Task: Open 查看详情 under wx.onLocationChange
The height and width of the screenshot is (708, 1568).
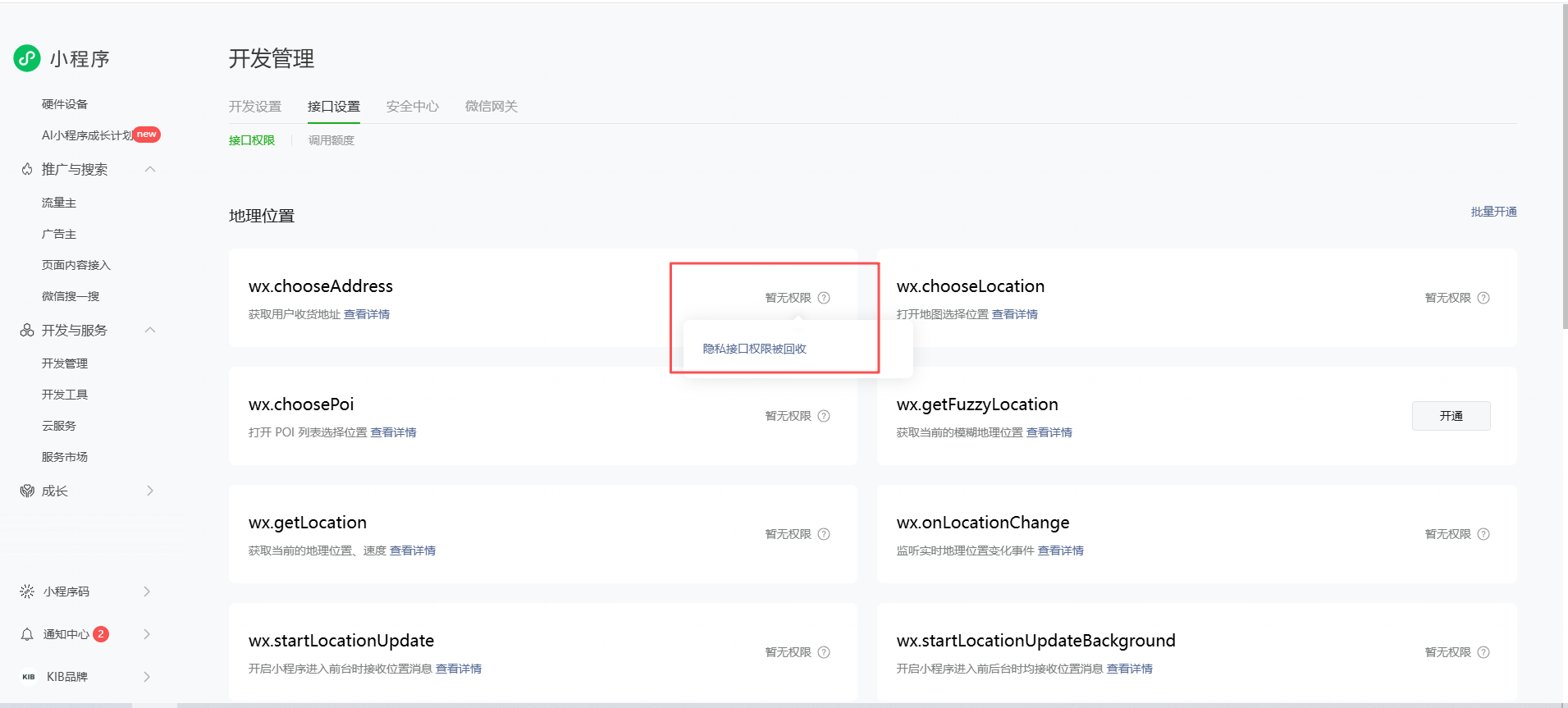Action: 1061,550
